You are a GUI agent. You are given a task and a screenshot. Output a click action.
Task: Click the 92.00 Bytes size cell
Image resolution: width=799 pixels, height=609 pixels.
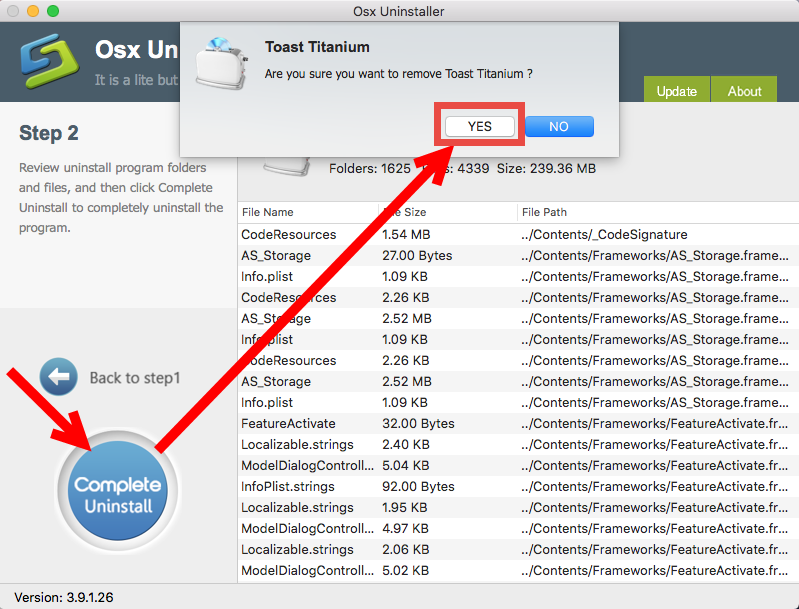418,486
